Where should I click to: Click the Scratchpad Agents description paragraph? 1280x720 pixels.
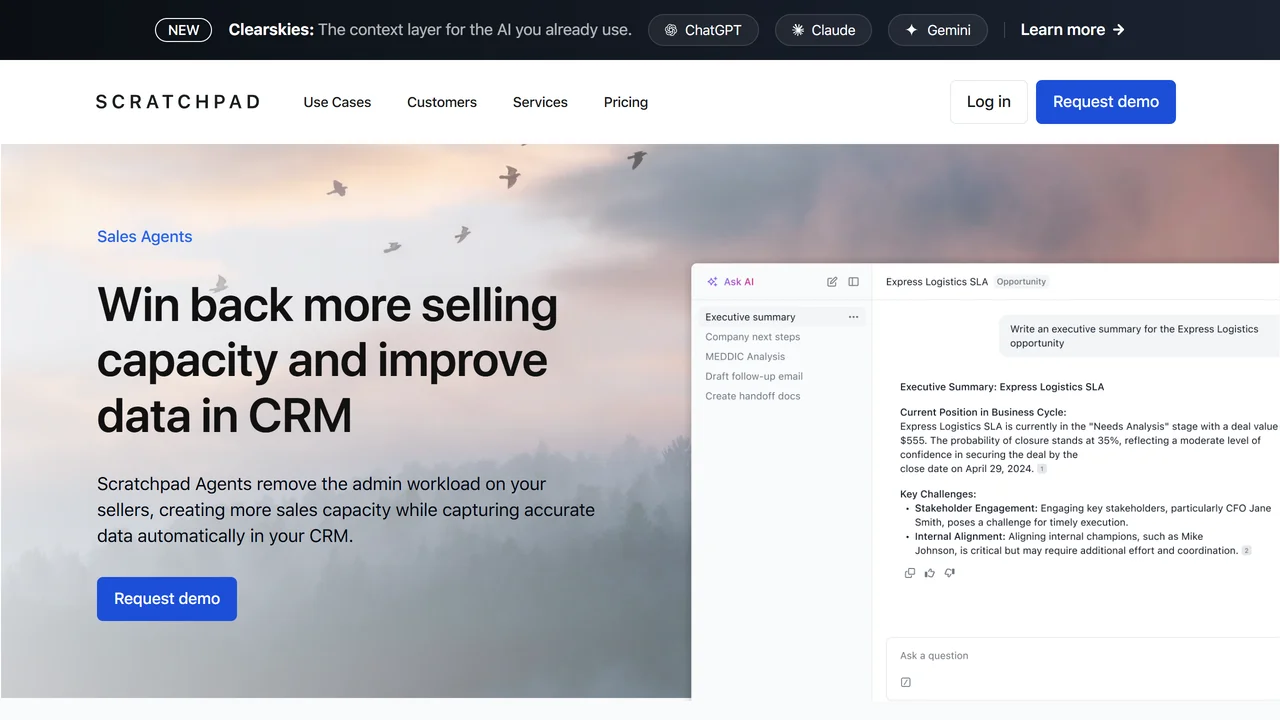[346, 510]
